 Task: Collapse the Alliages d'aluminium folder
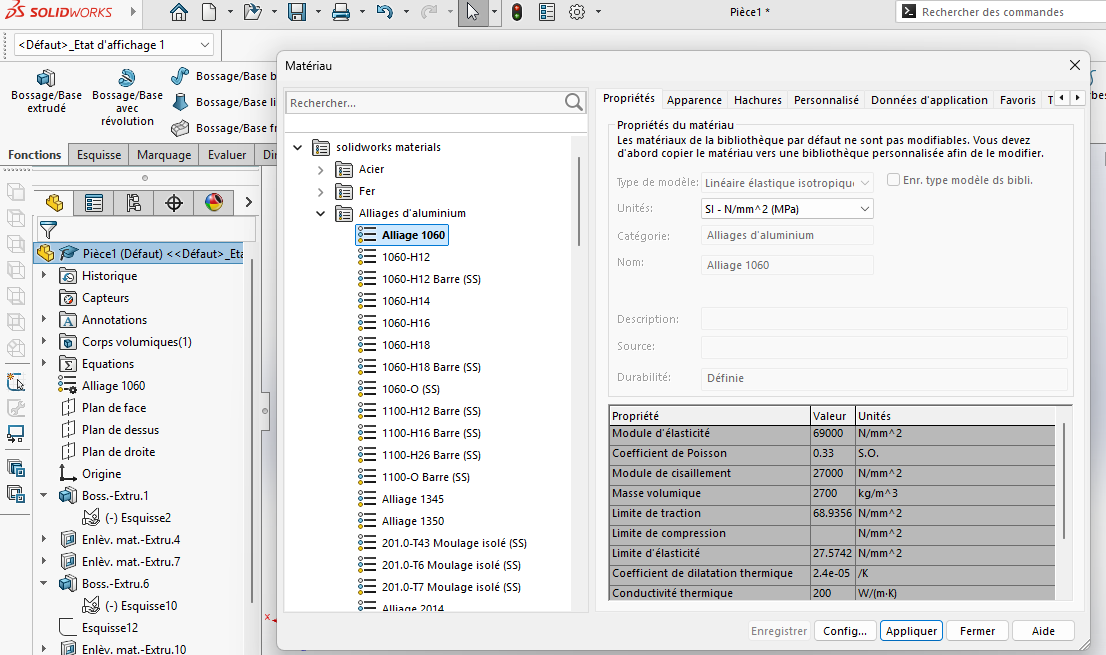pos(320,213)
